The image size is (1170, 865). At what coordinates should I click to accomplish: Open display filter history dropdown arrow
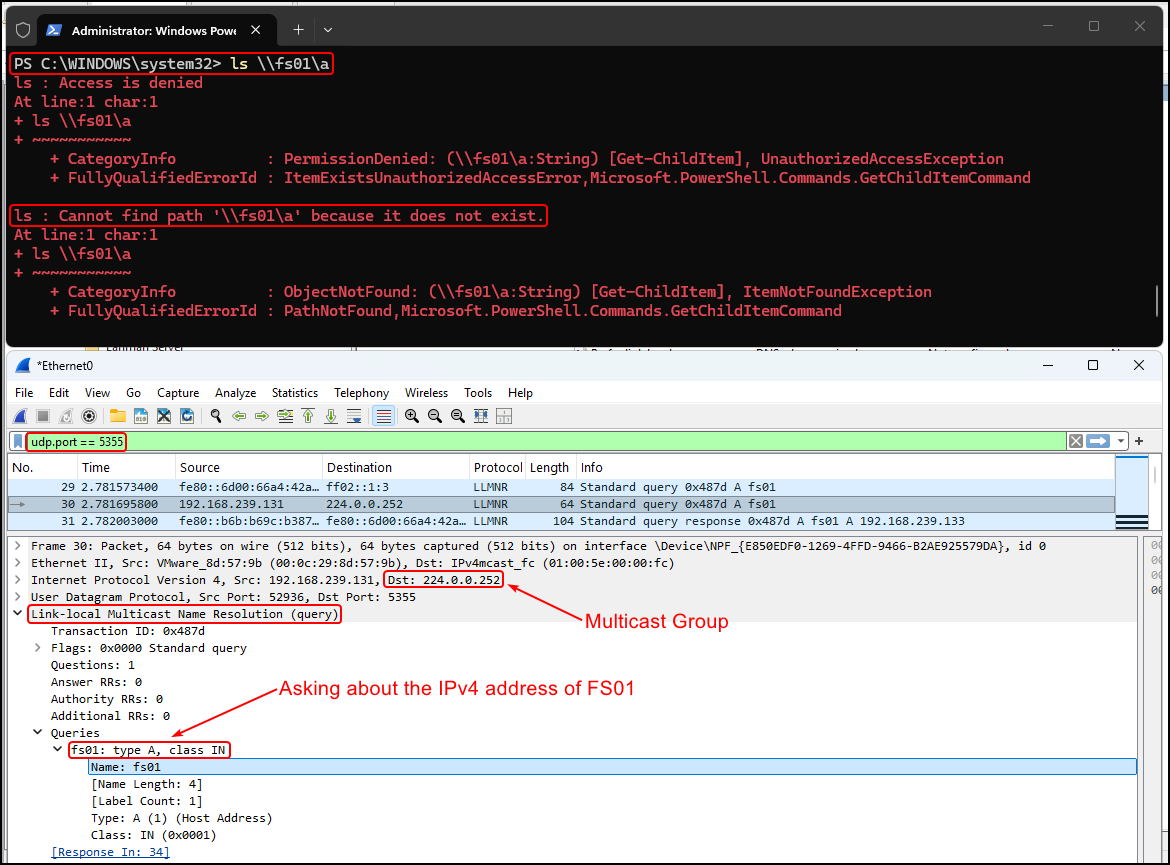coord(1121,442)
